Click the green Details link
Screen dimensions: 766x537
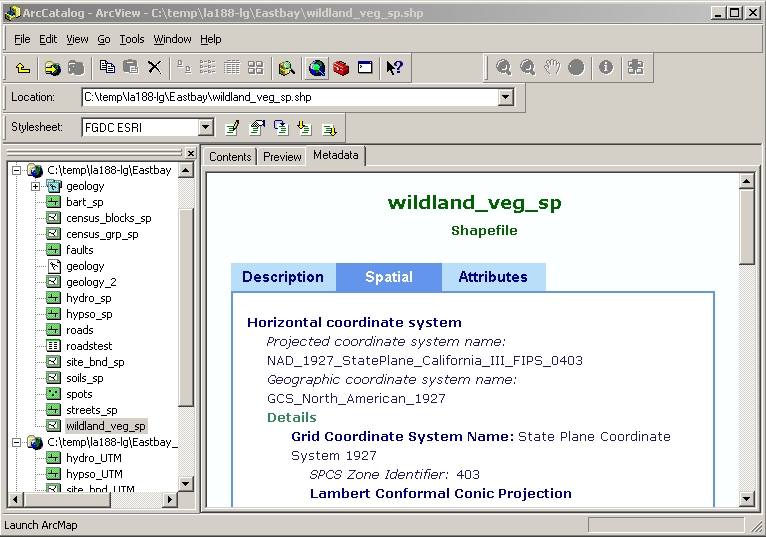pos(291,417)
